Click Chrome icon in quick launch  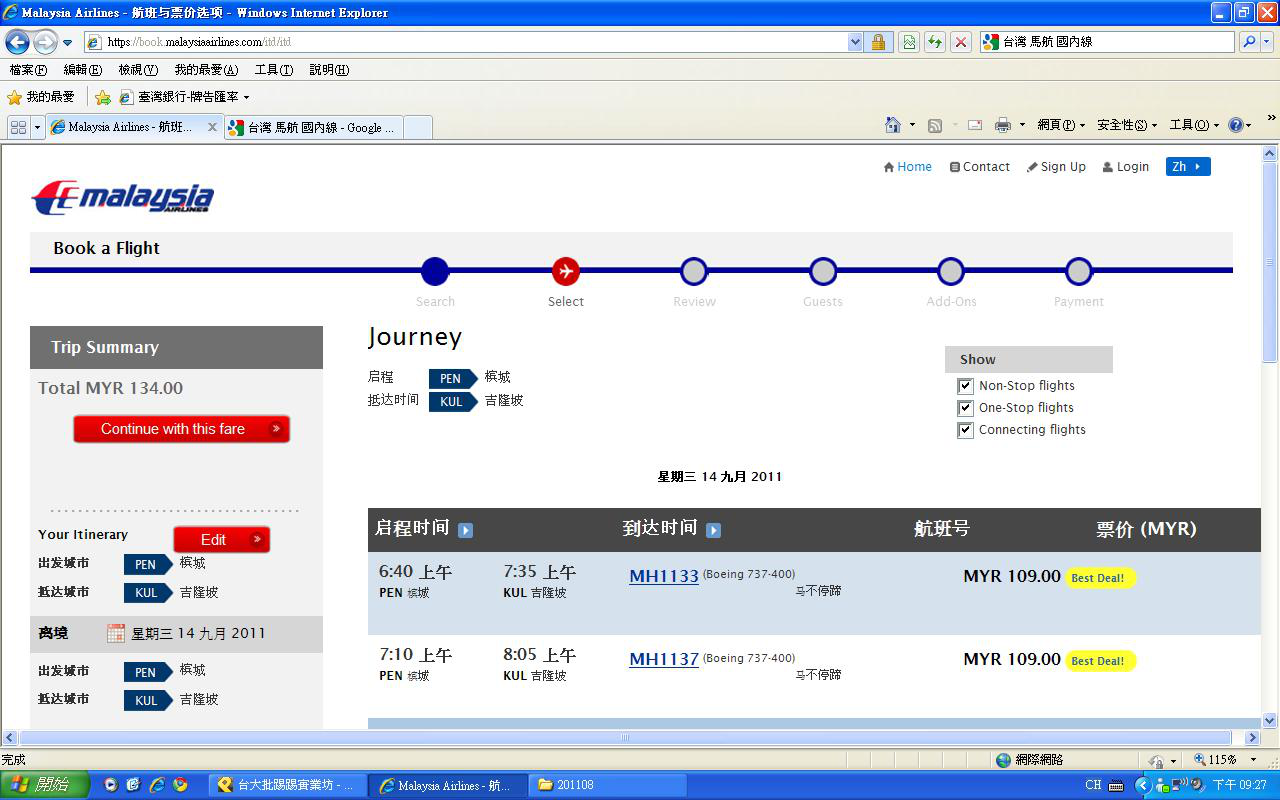click(x=180, y=785)
